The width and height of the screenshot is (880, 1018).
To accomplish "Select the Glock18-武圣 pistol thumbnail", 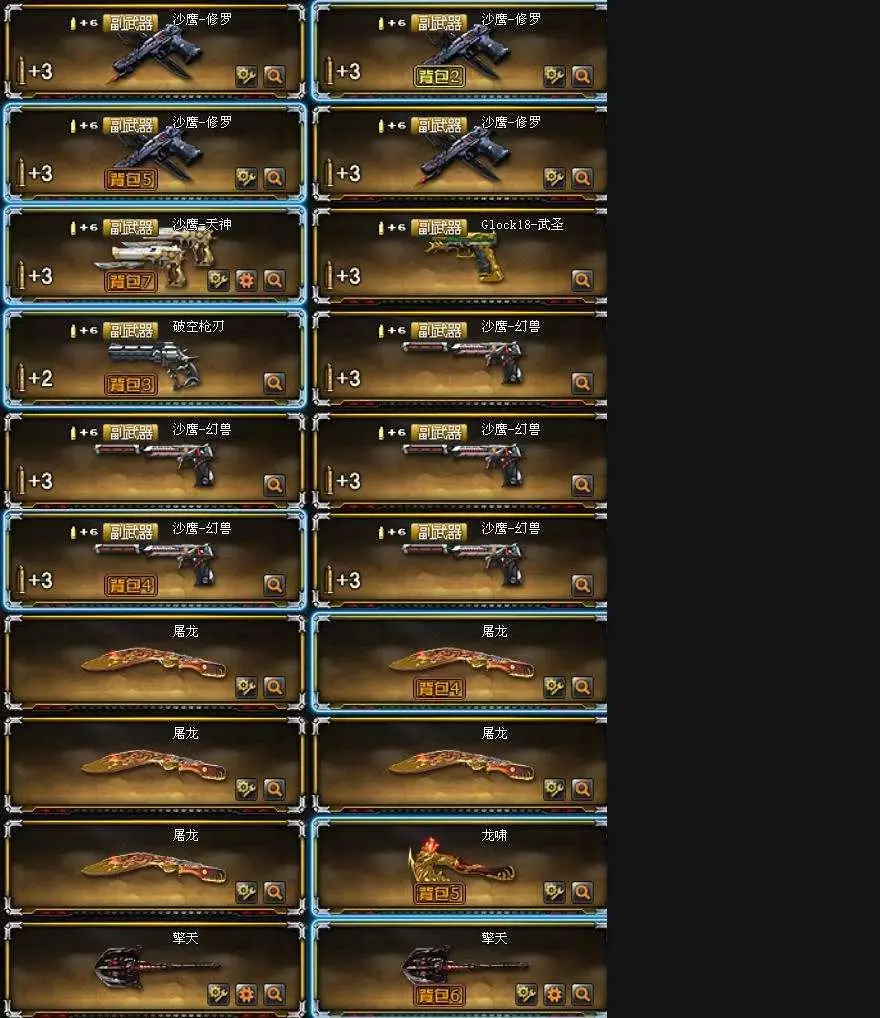I will (x=464, y=257).
